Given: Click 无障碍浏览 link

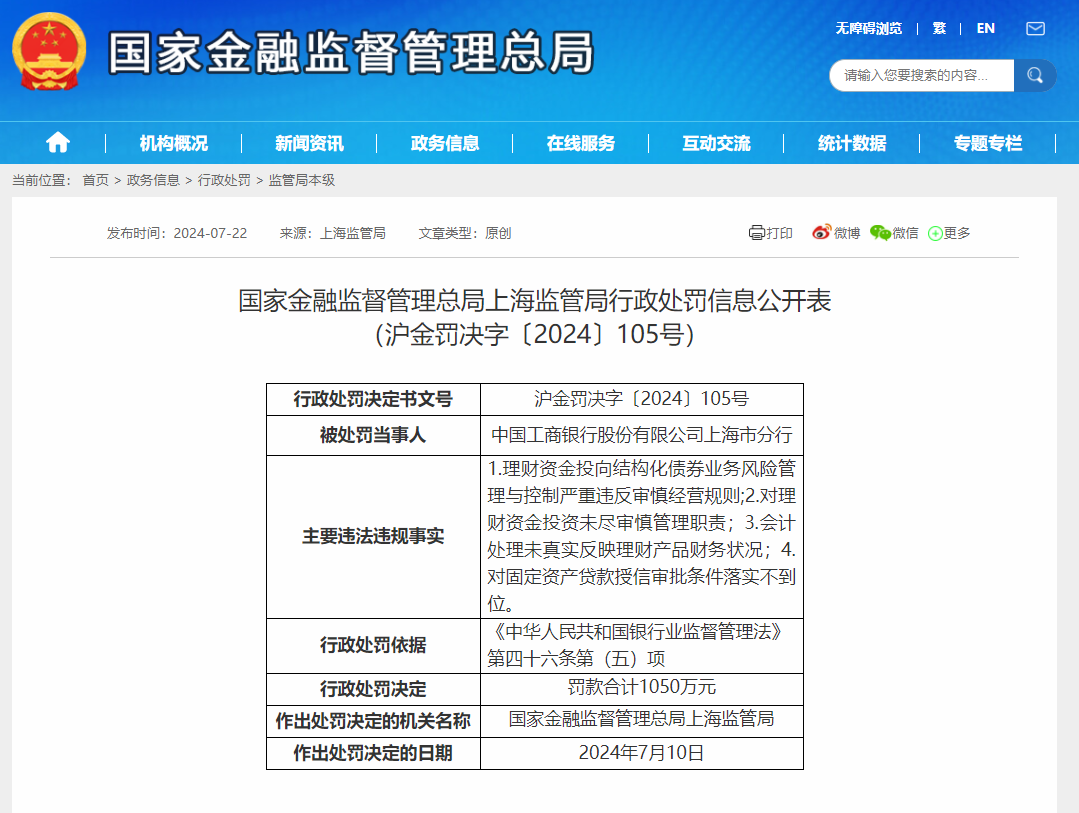Looking at the screenshot, I should tap(868, 28).
